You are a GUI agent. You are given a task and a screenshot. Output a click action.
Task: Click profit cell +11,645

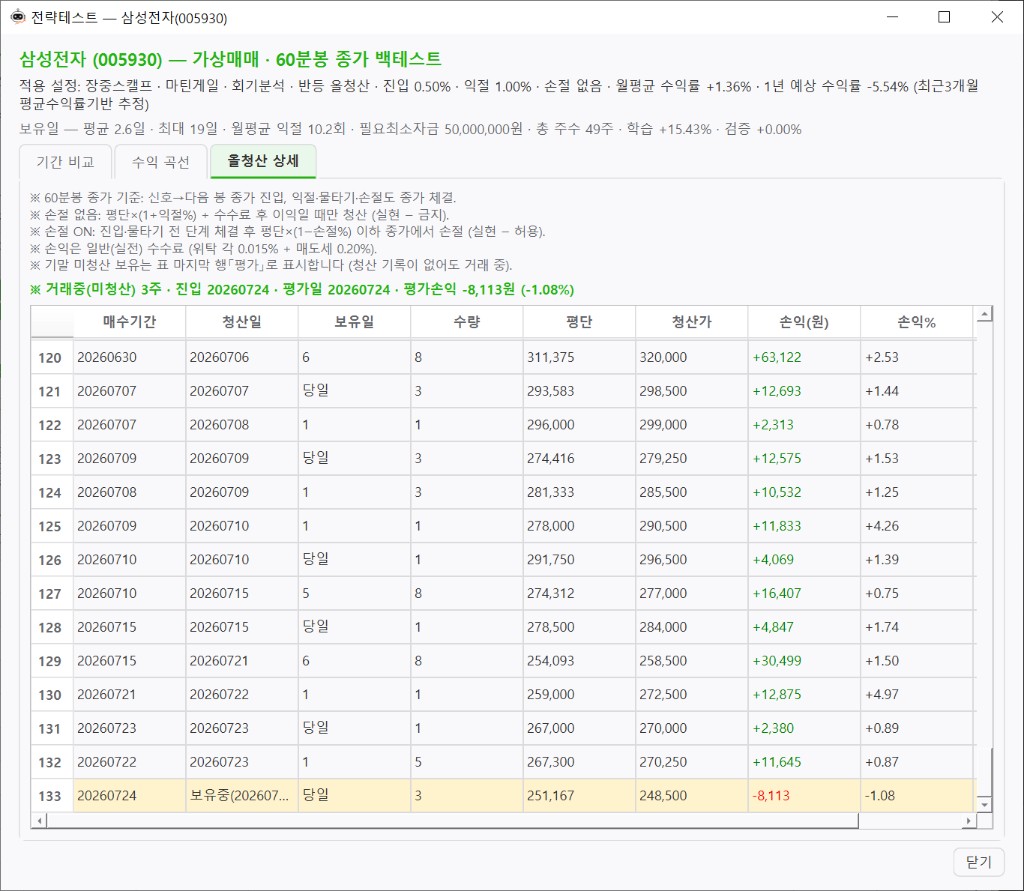pos(804,762)
